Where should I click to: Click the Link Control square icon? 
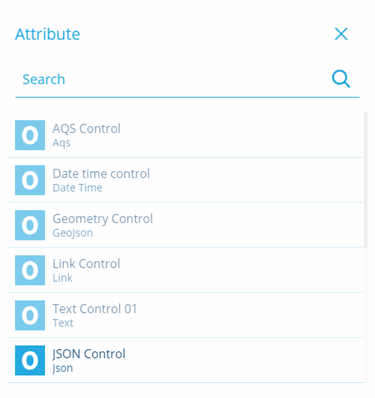pos(30,270)
